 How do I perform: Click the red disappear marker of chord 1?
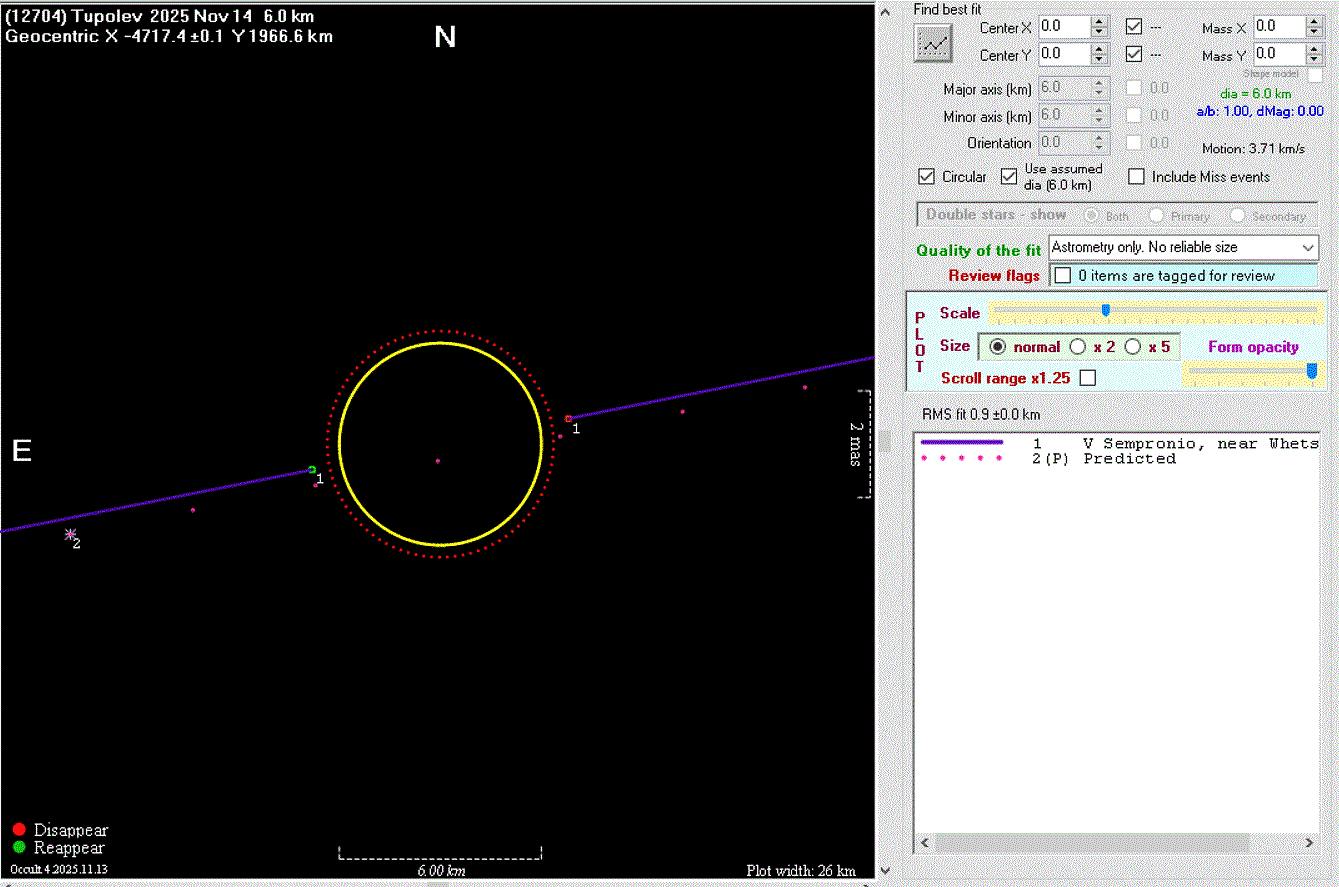coord(568,419)
